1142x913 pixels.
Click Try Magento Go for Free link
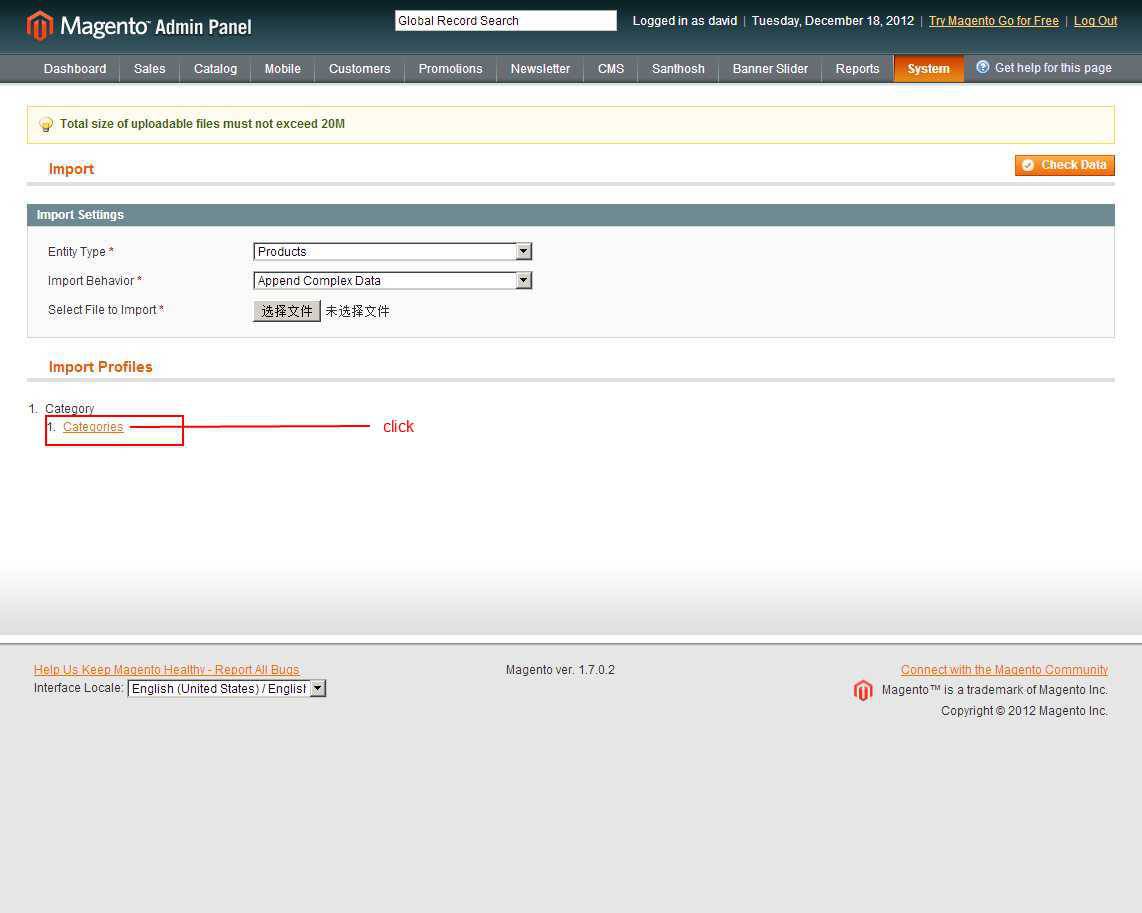[993, 20]
